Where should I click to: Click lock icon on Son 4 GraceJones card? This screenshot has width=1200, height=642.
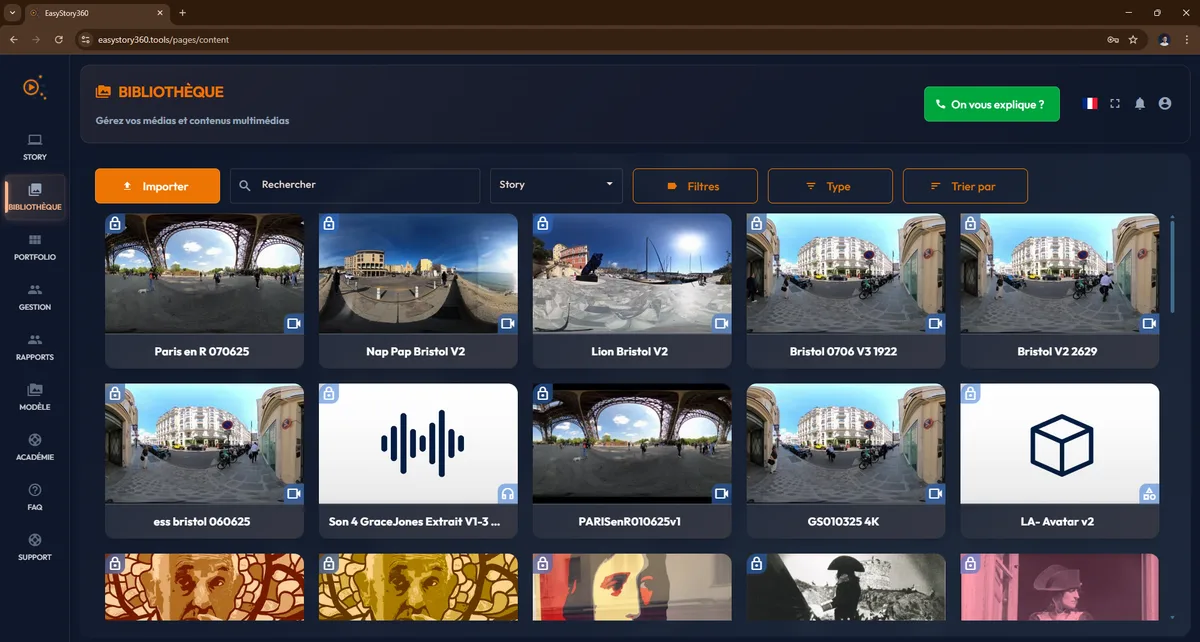329,393
